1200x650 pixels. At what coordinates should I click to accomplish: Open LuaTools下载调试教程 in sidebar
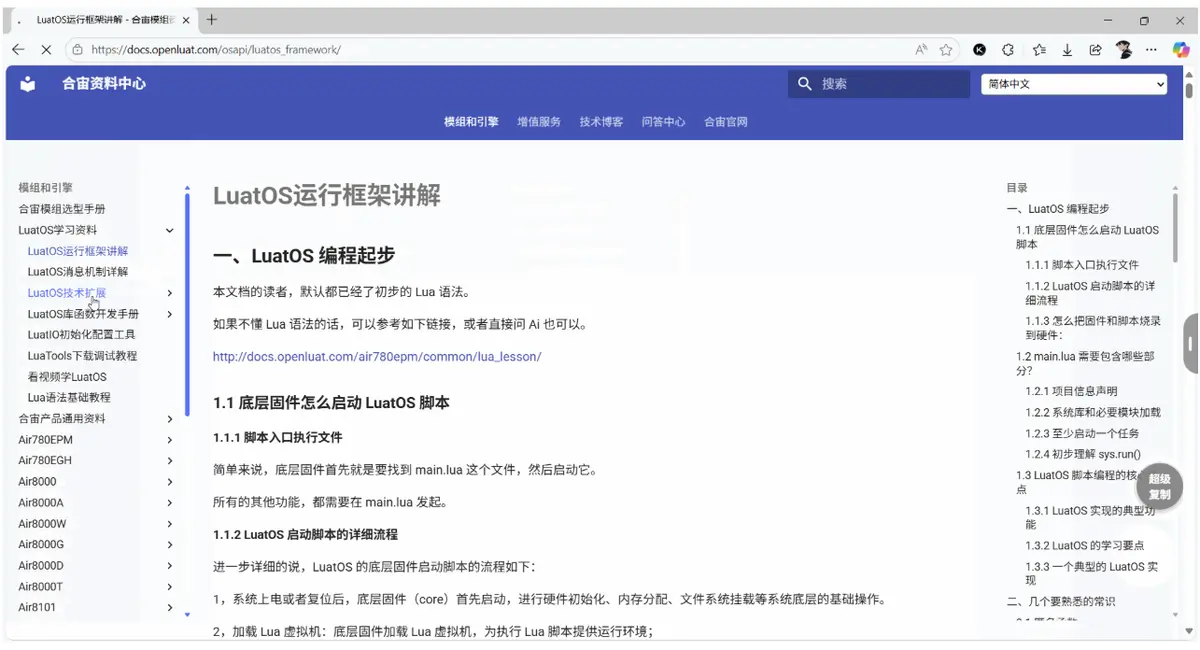[x=82, y=356]
